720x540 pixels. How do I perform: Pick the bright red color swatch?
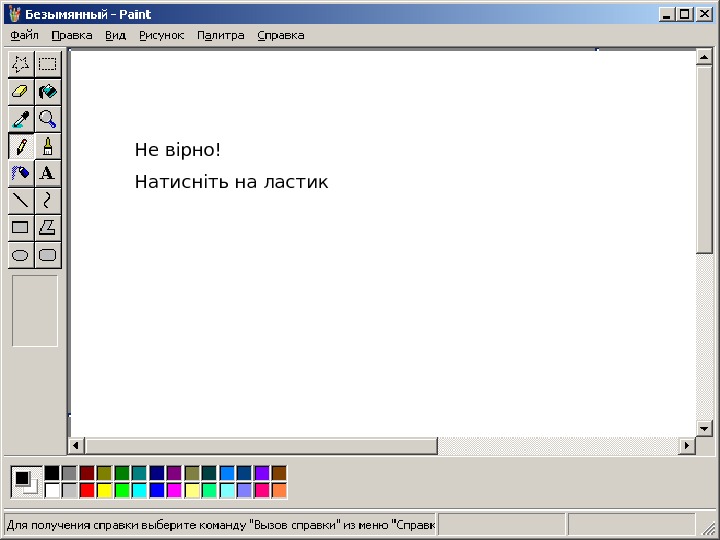click(87, 490)
